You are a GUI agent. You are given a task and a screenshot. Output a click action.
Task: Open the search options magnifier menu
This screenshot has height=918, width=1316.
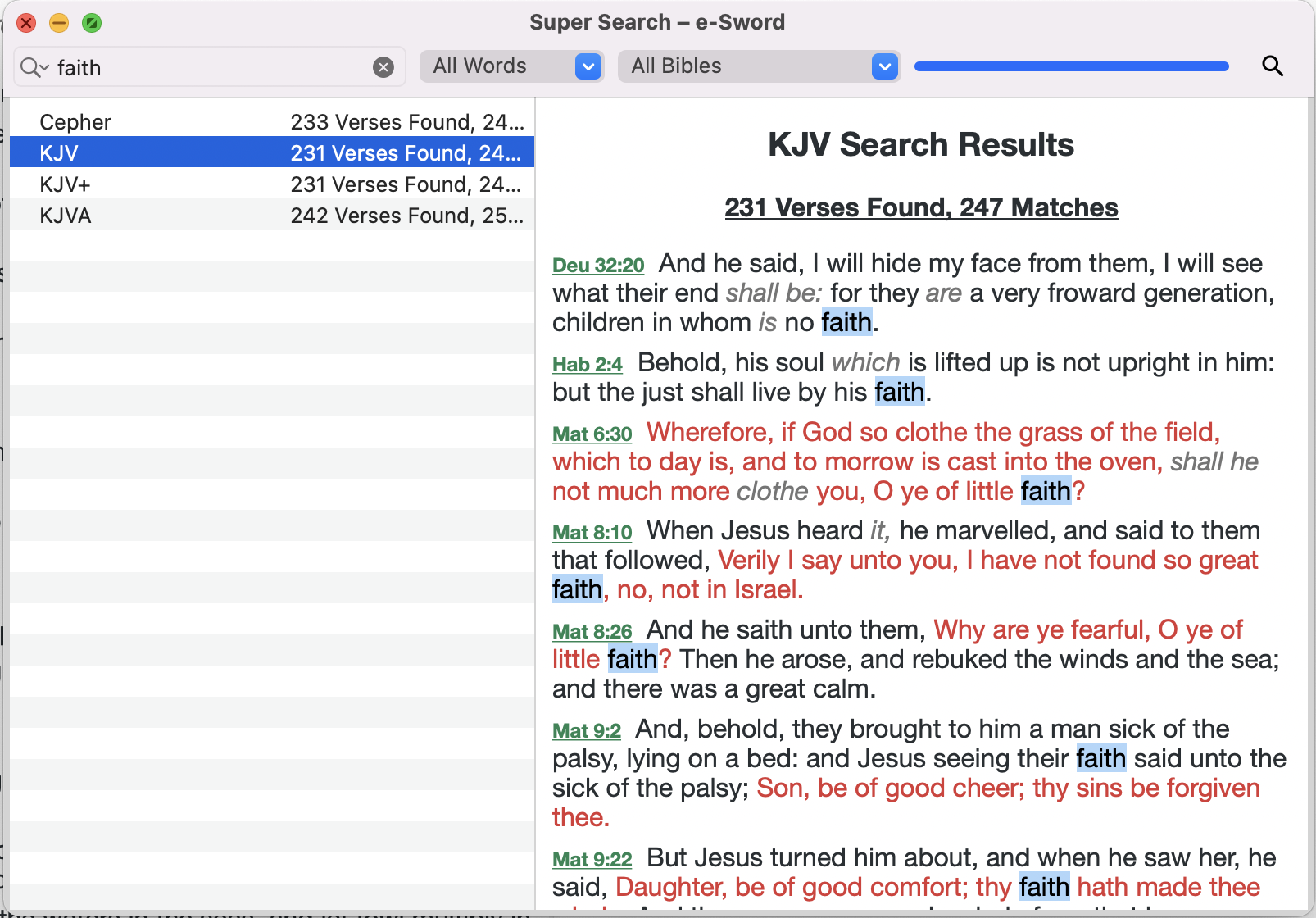tap(34, 67)
